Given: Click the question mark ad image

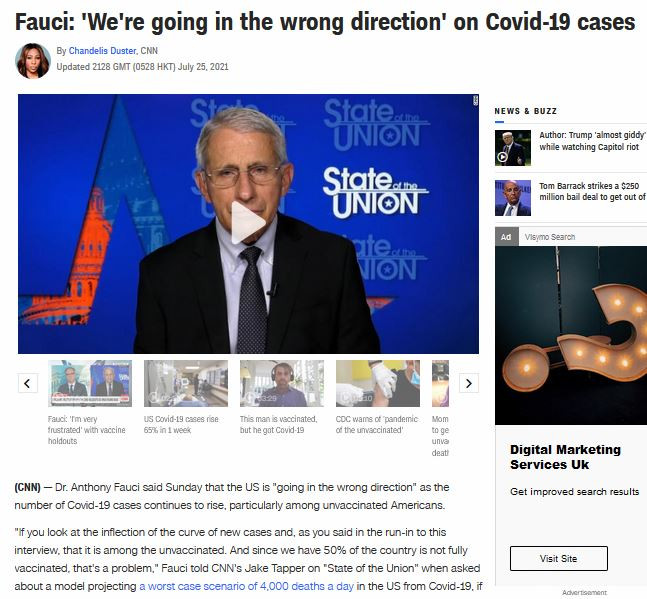Looking at the screenshot, I should click(571, 335).
